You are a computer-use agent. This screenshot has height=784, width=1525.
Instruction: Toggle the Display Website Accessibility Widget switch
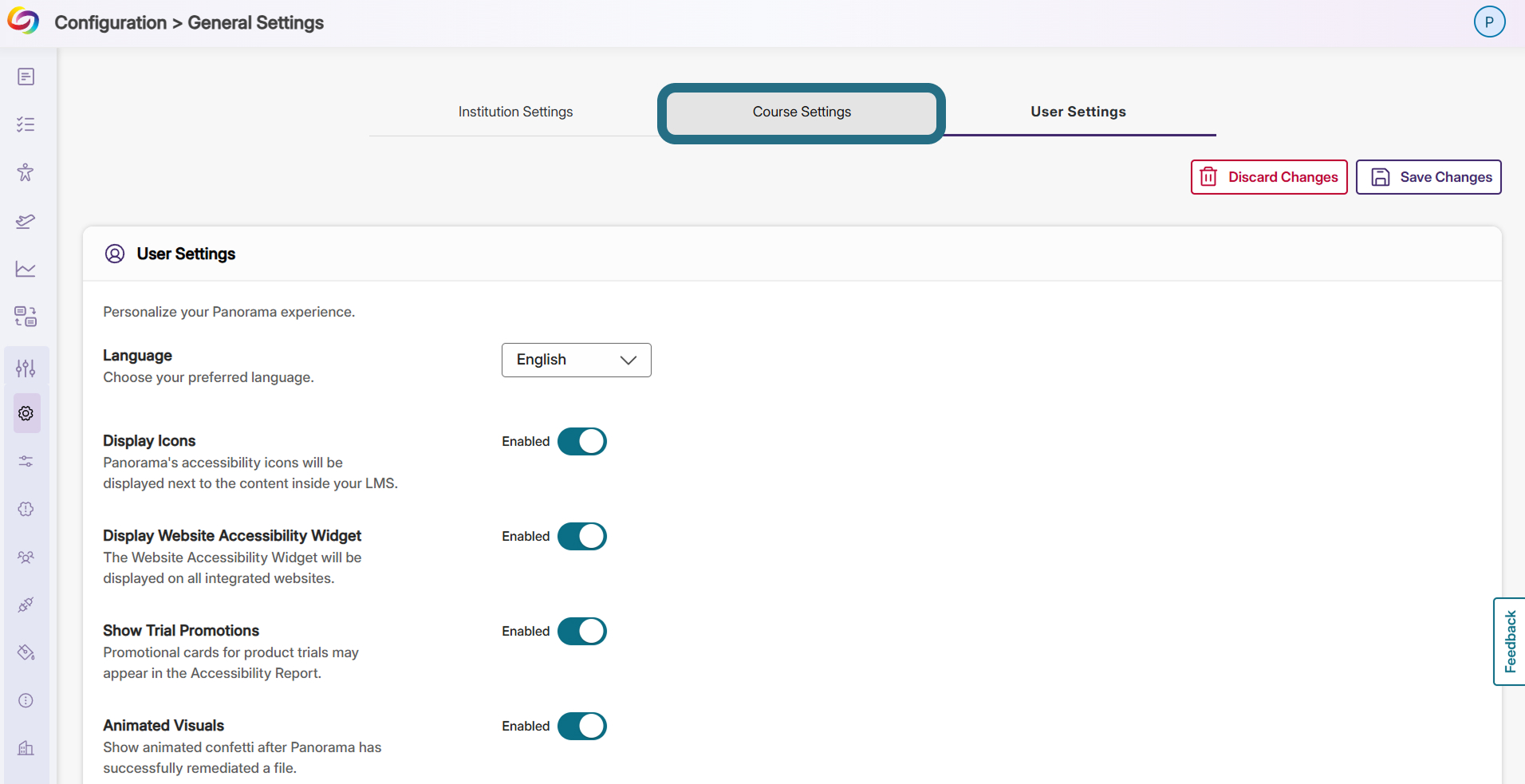coord(582,536)
